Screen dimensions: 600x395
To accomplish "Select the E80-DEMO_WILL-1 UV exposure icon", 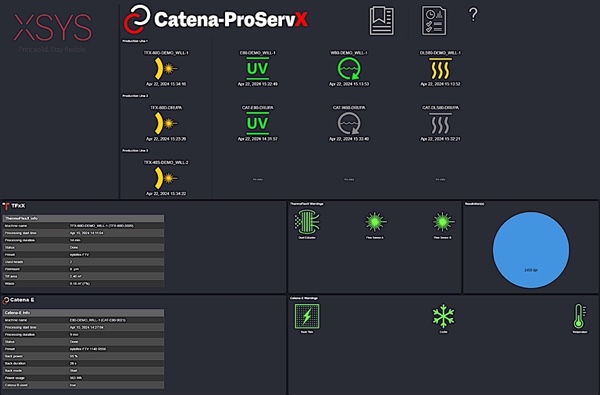I will click(258, 69).
